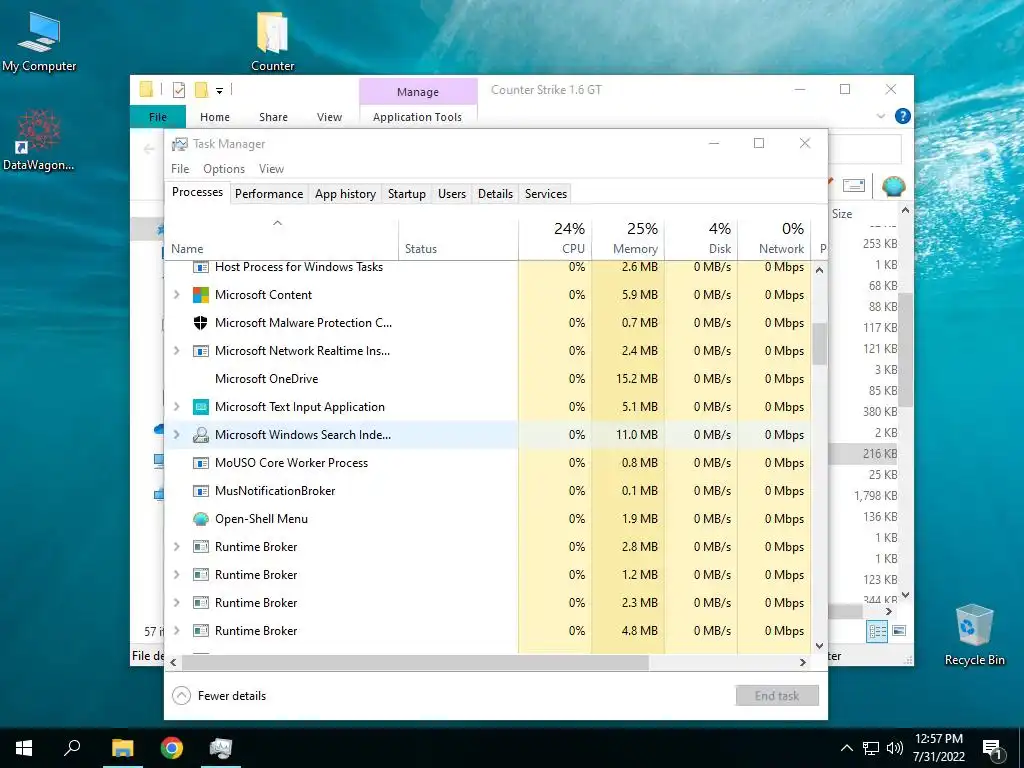Switch to the Services tab
The image size is (1024, 768).
point(546,194)
